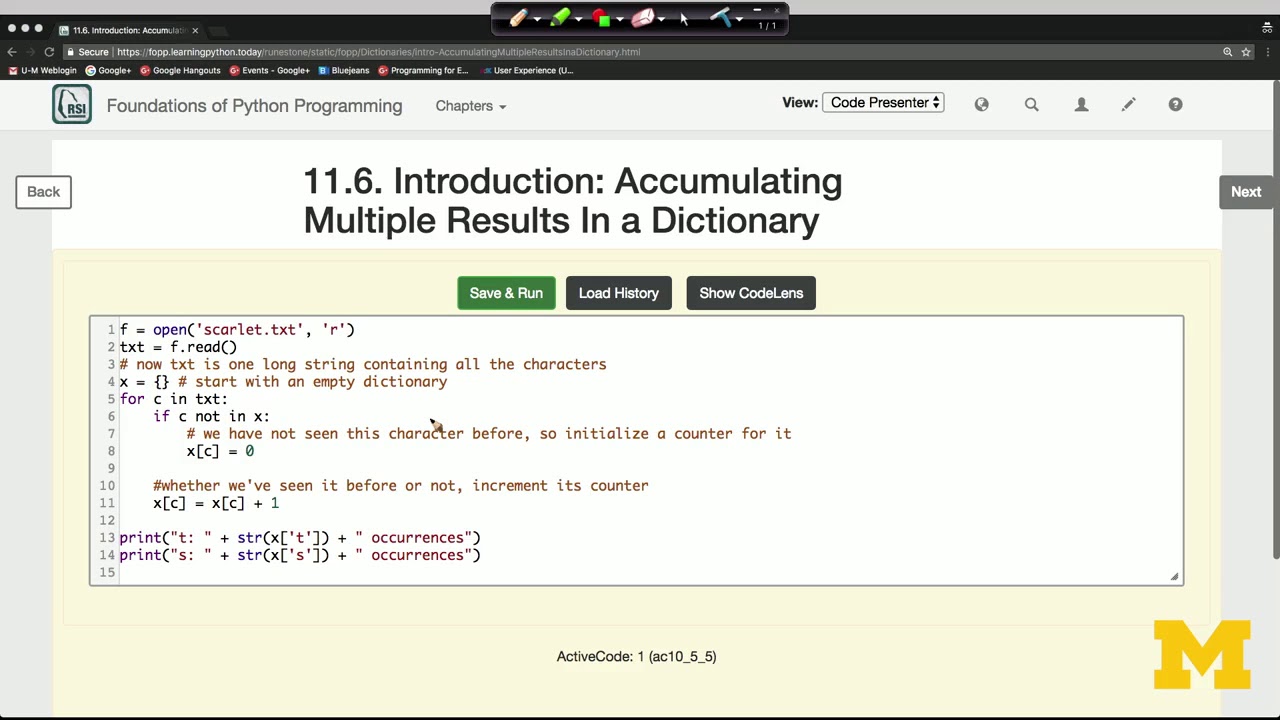Open squeegee tool options dropdown arrow

point(739,19)
